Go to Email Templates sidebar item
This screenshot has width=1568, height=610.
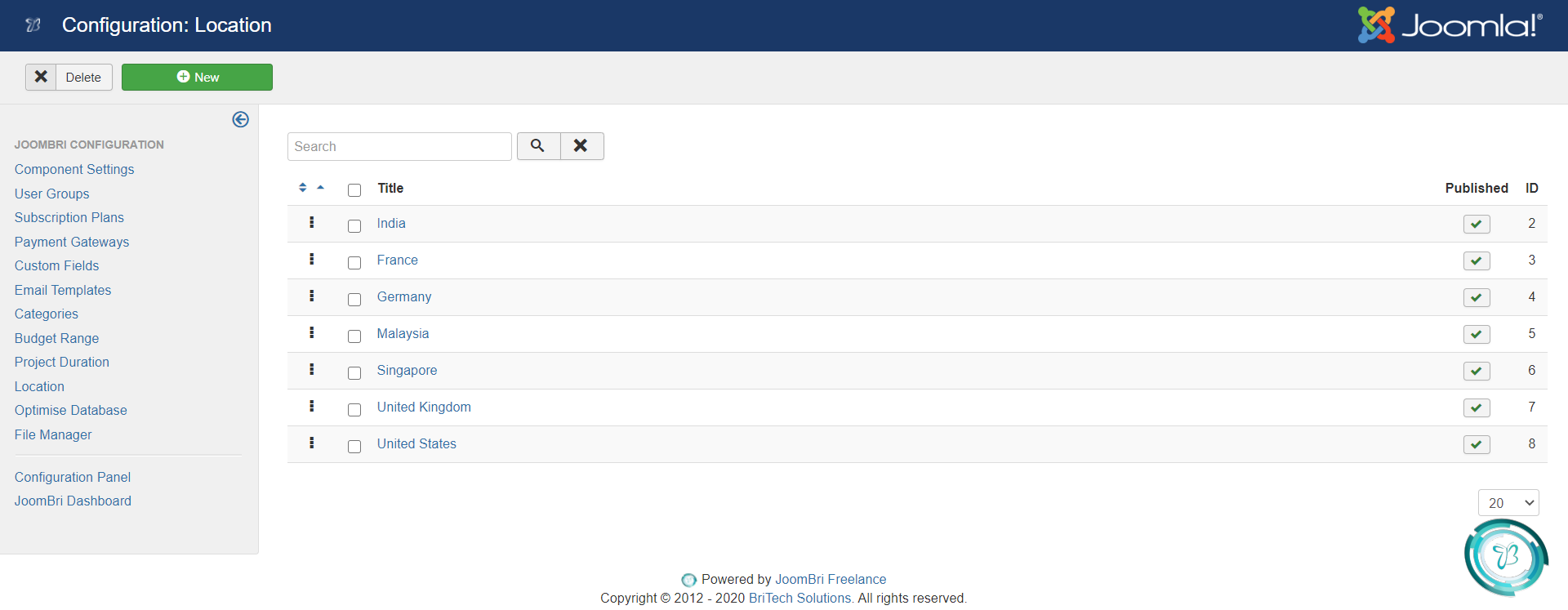click(63, 290)
